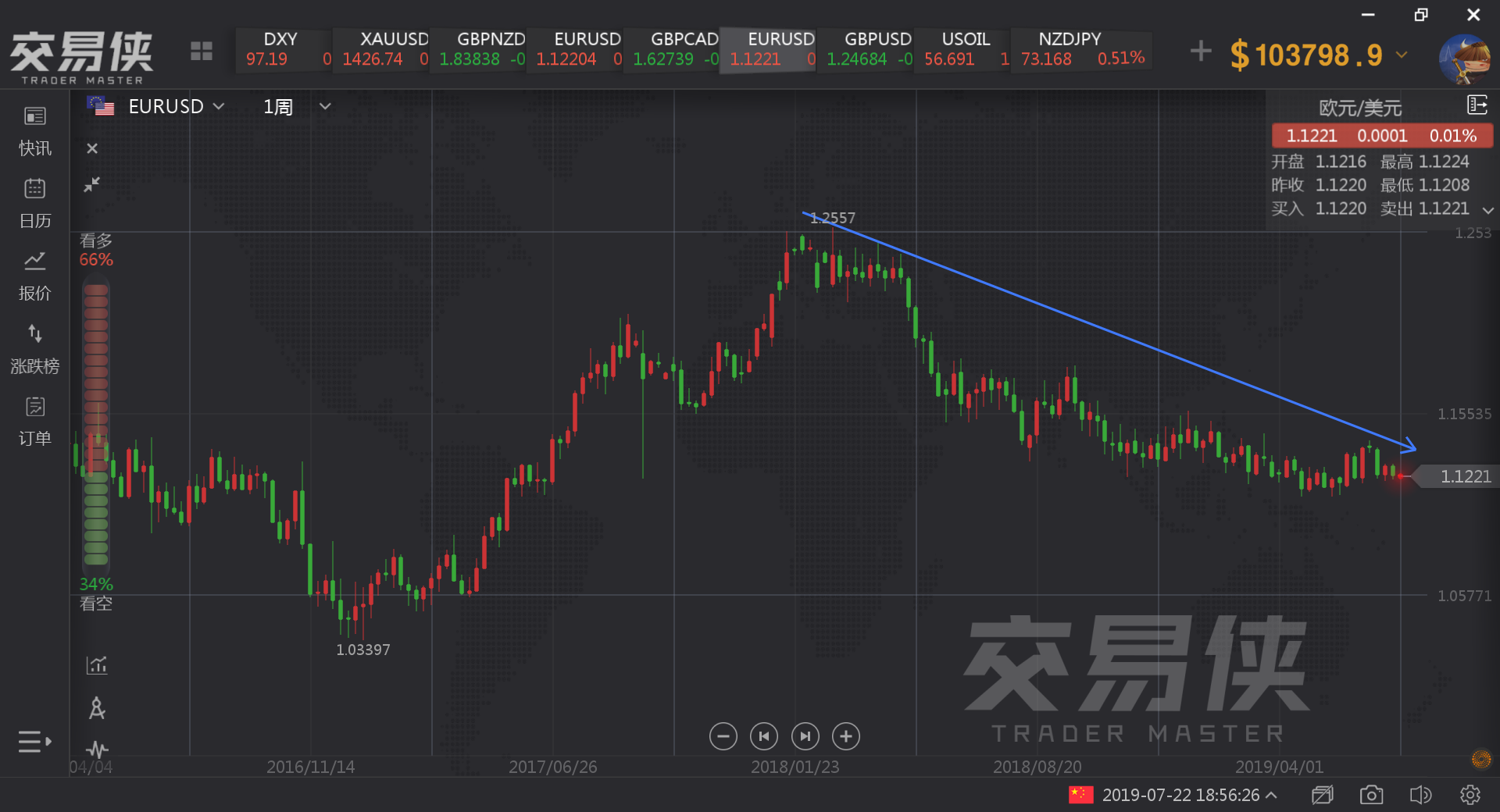1500x812 pixels.
Task: Expand the EURUSD symbol dropdown
Action: 219,106
